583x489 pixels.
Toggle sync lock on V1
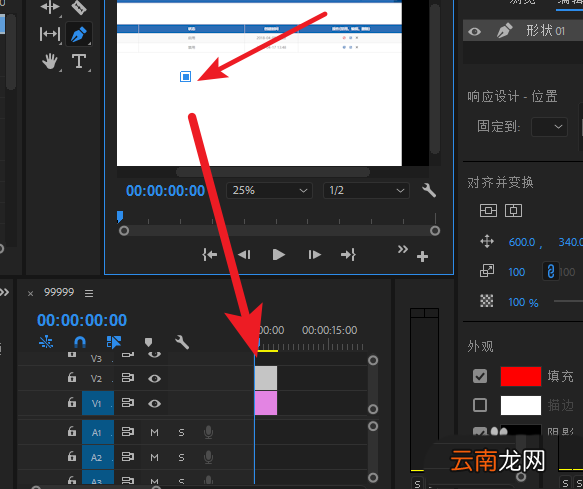[128, 403]
